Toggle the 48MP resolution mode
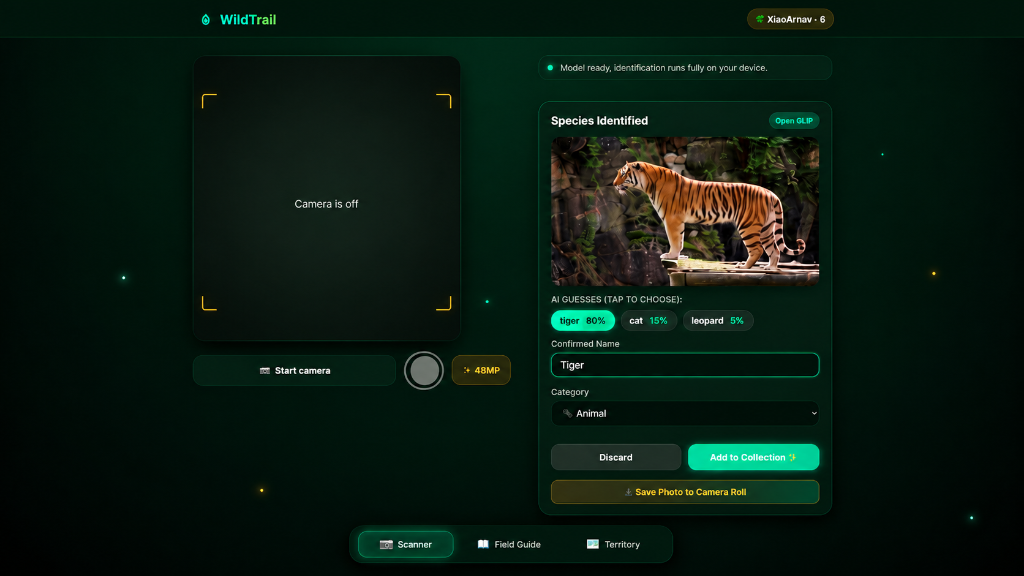This screenshot has height=576, width=1024. pyautogui.click(x=481, y=370)
